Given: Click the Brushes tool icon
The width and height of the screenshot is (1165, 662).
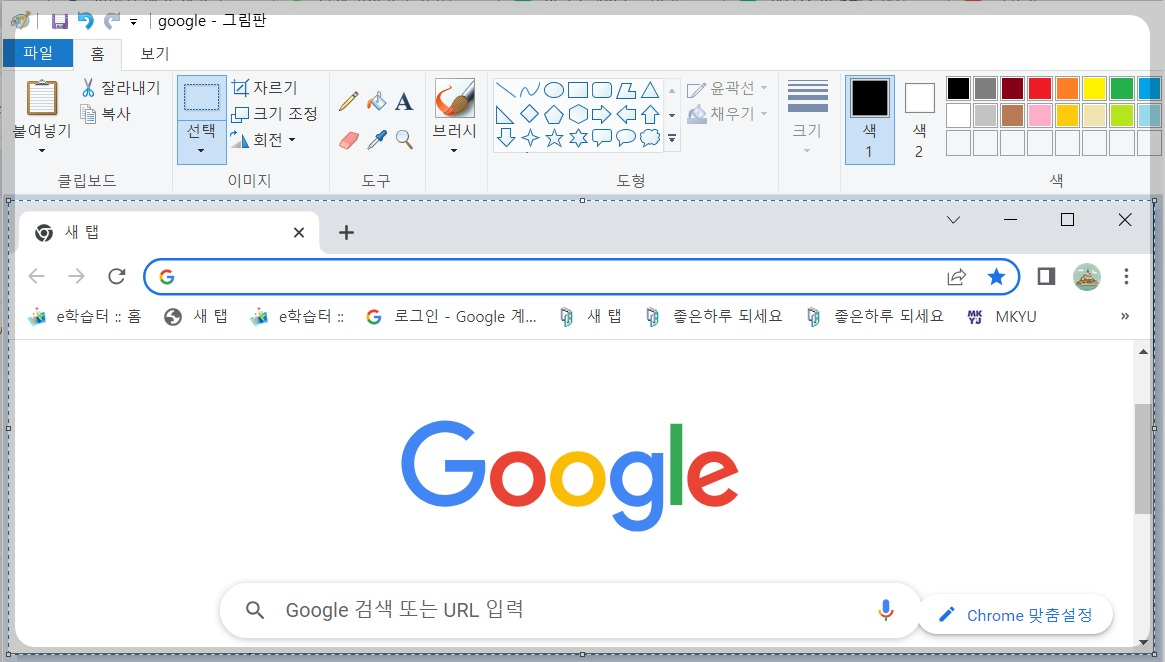Looking at the screenshot, I should pos(455,98).
